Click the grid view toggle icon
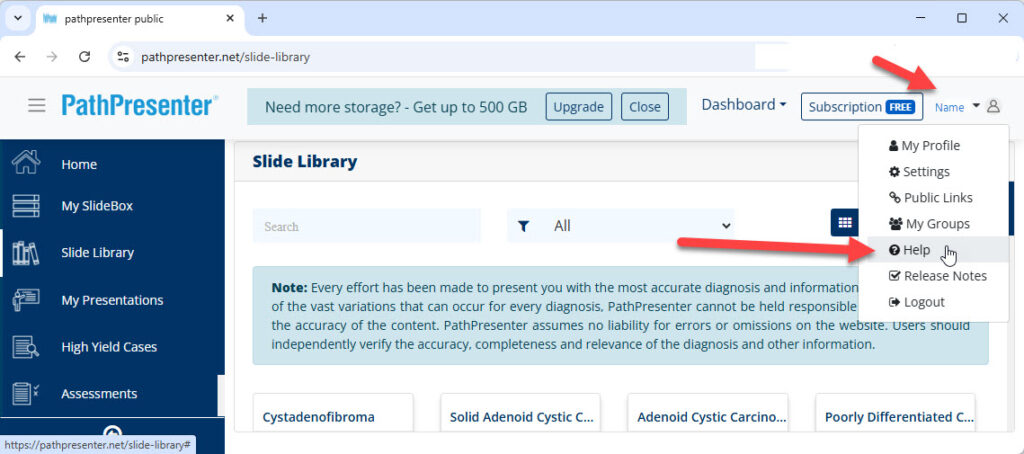Image resolution: width=1024 pixels, height=454 pixels. tap(844, 224)
